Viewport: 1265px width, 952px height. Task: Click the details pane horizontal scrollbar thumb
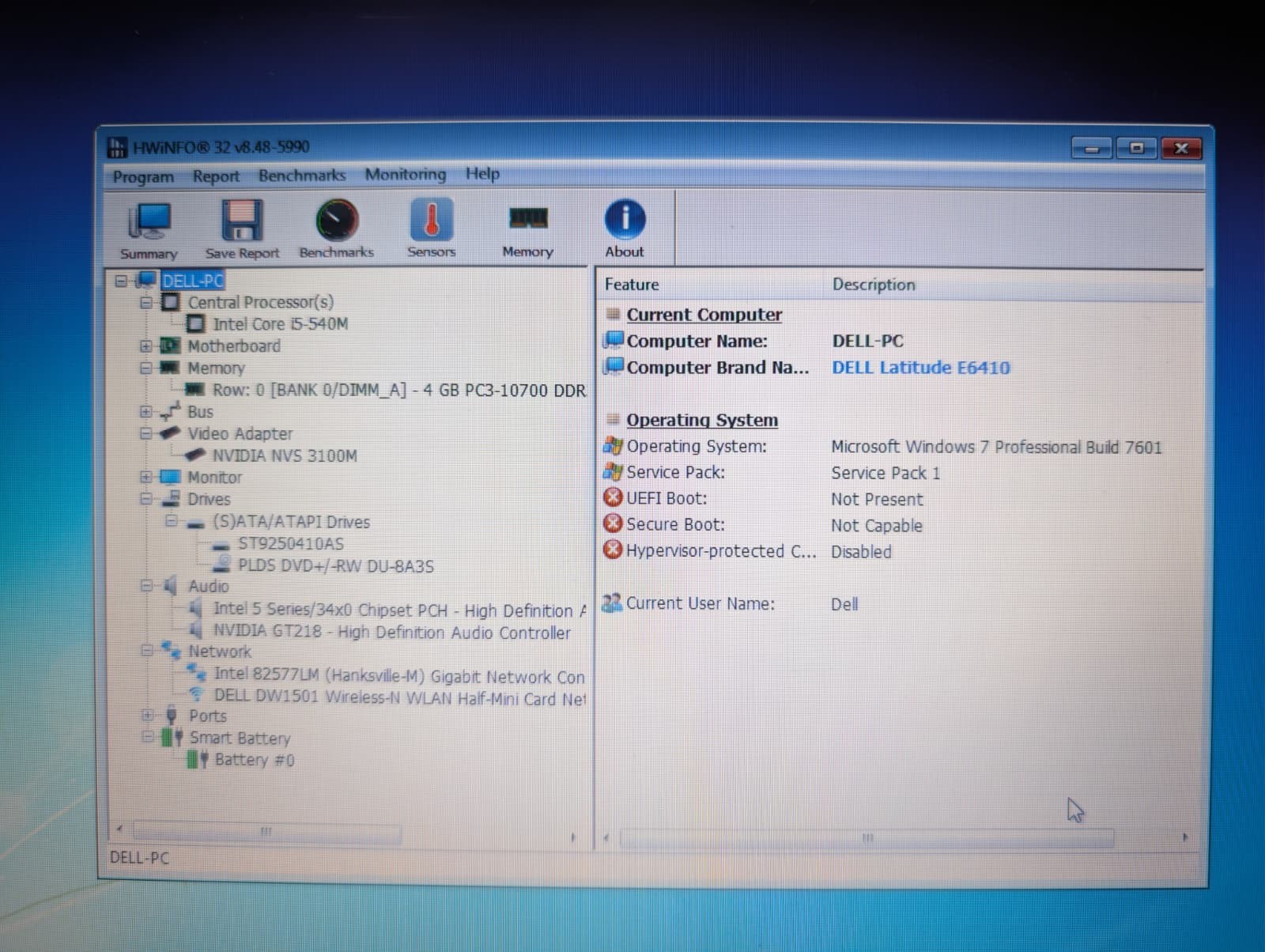pos(867,837)
